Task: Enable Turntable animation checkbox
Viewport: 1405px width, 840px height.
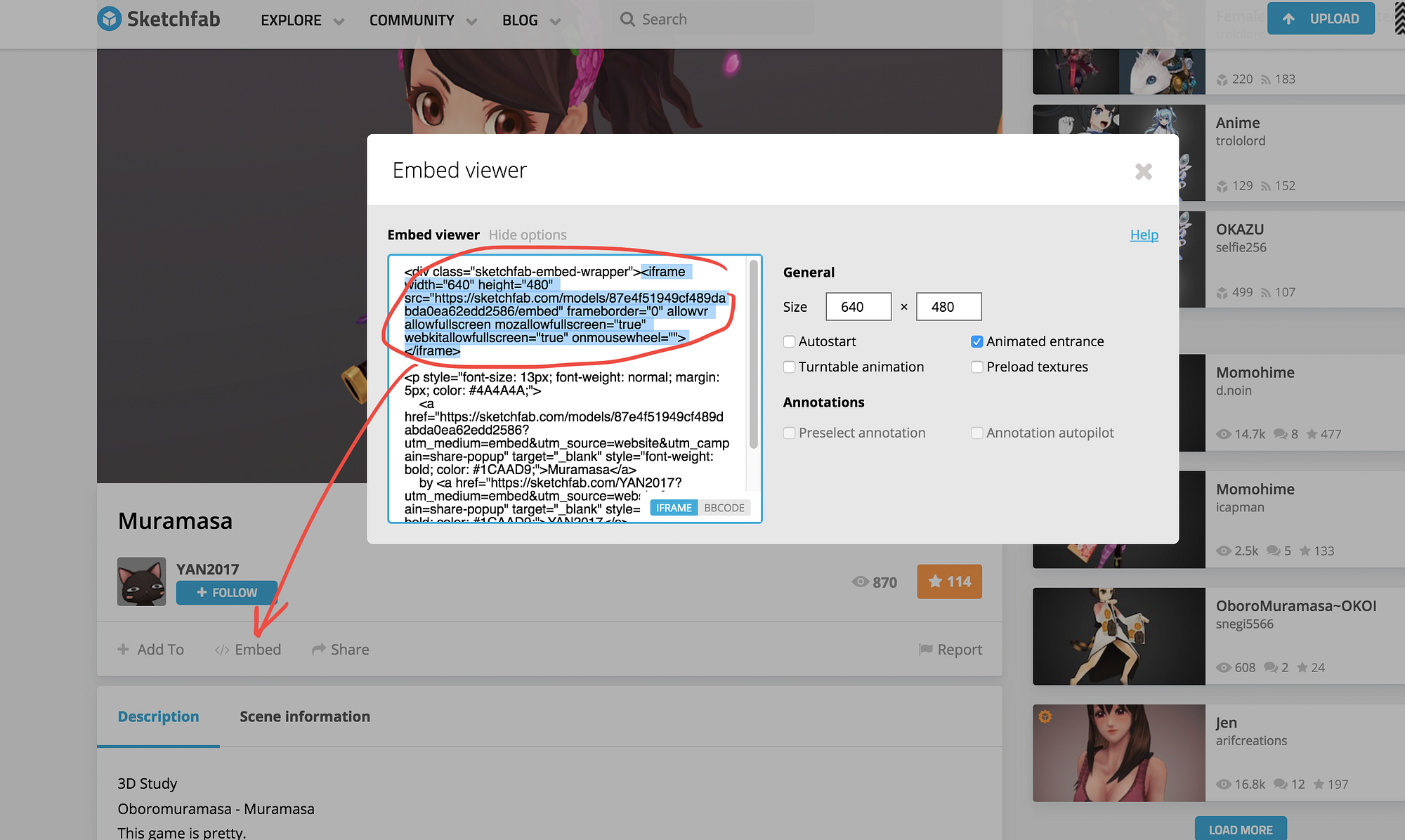Action: pos(790,367)
